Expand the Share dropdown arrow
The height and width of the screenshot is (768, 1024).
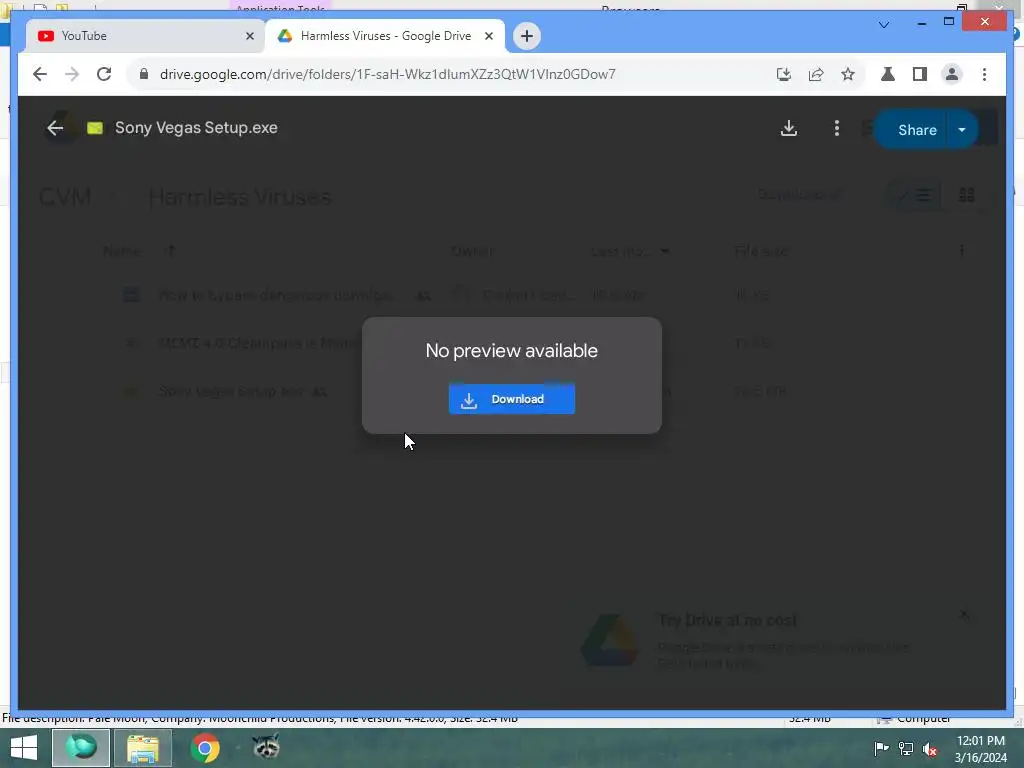coord(962,130)
